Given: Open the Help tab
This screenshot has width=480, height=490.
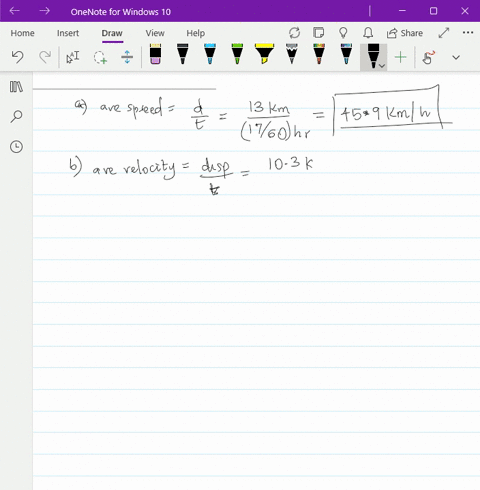Looking at the screenshot, I should coord(196,33).
